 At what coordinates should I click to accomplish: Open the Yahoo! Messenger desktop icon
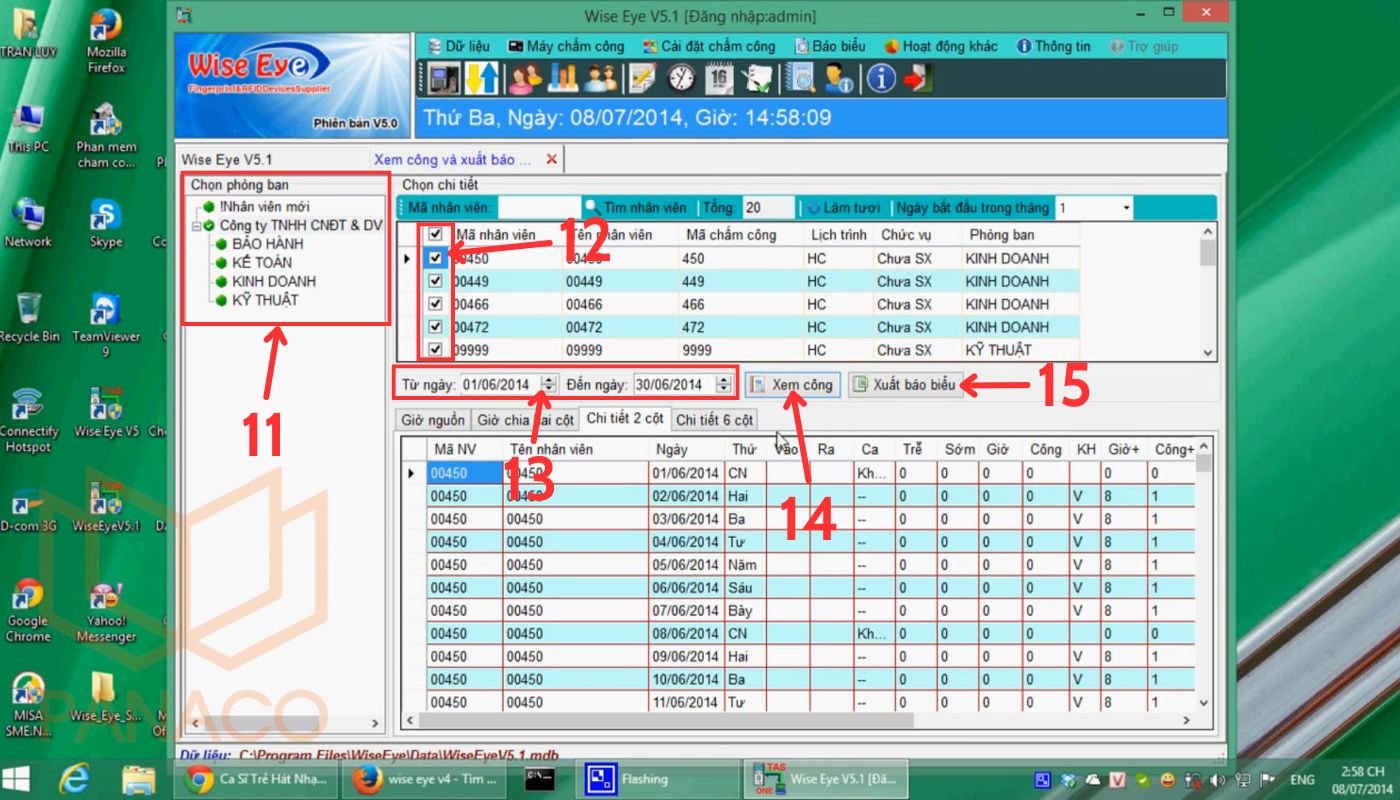click(106, 610)
